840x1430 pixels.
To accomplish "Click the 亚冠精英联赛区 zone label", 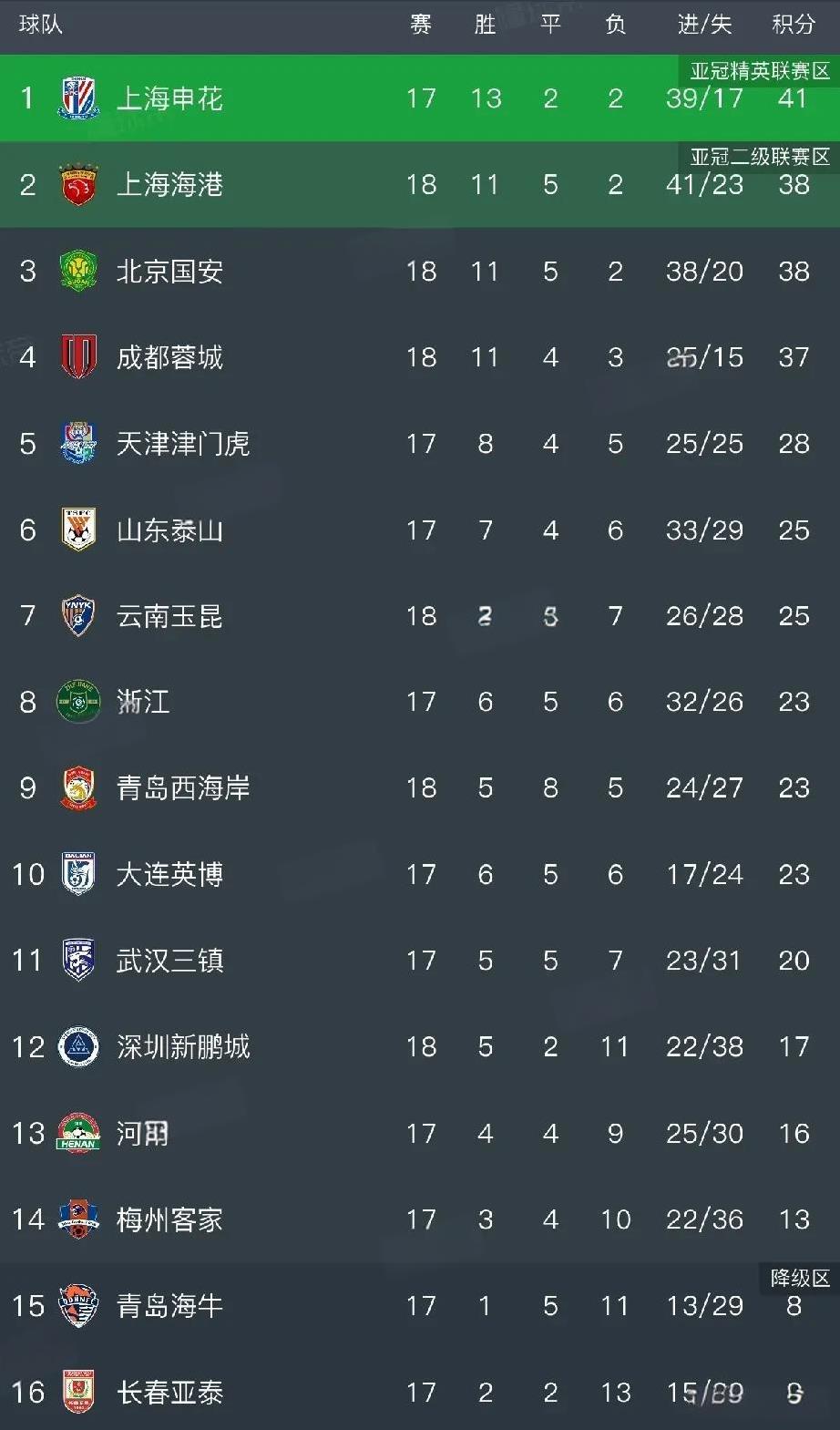I will coord(759,71).
